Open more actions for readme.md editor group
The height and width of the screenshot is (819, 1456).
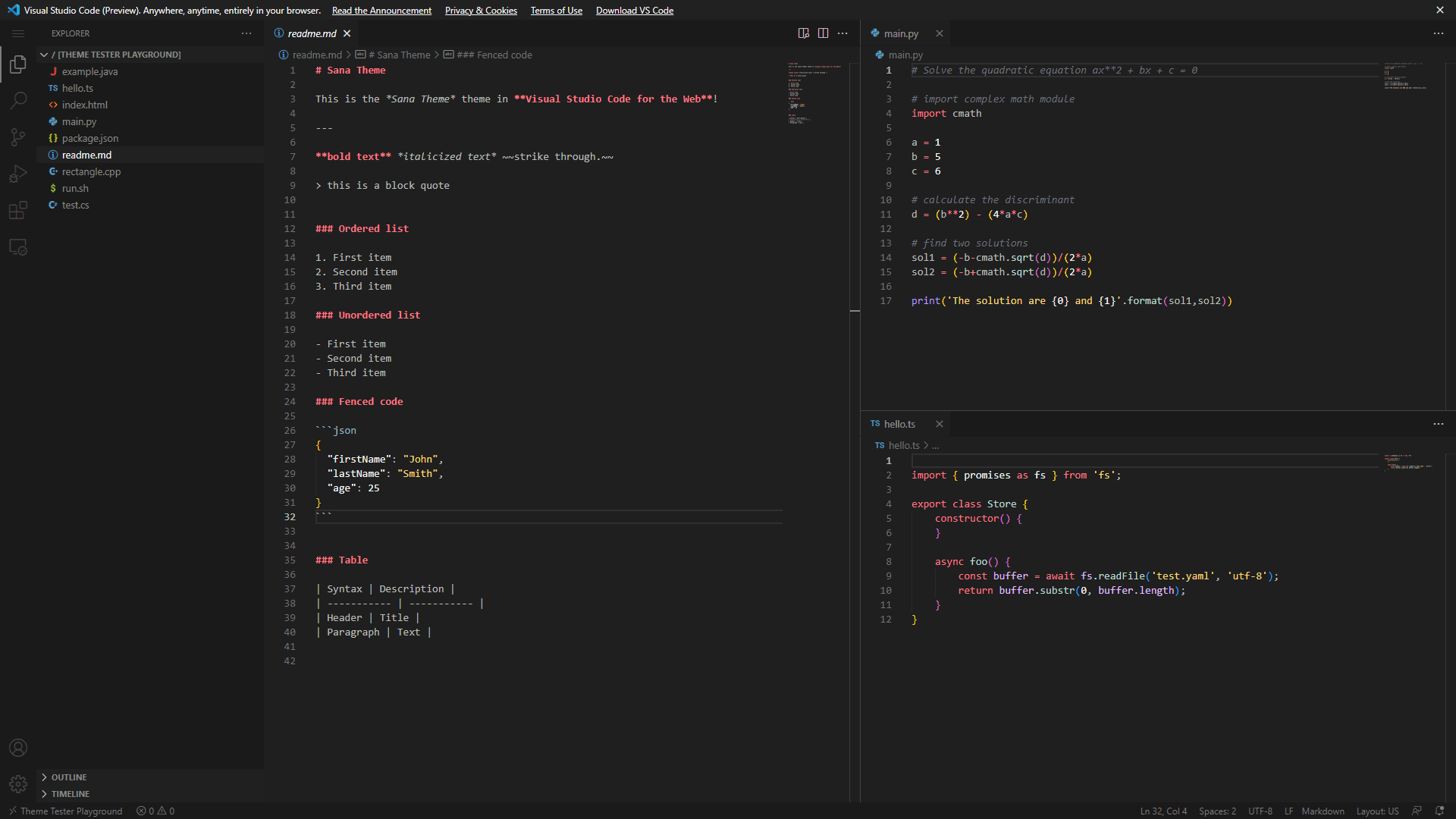tap(843, 33)
